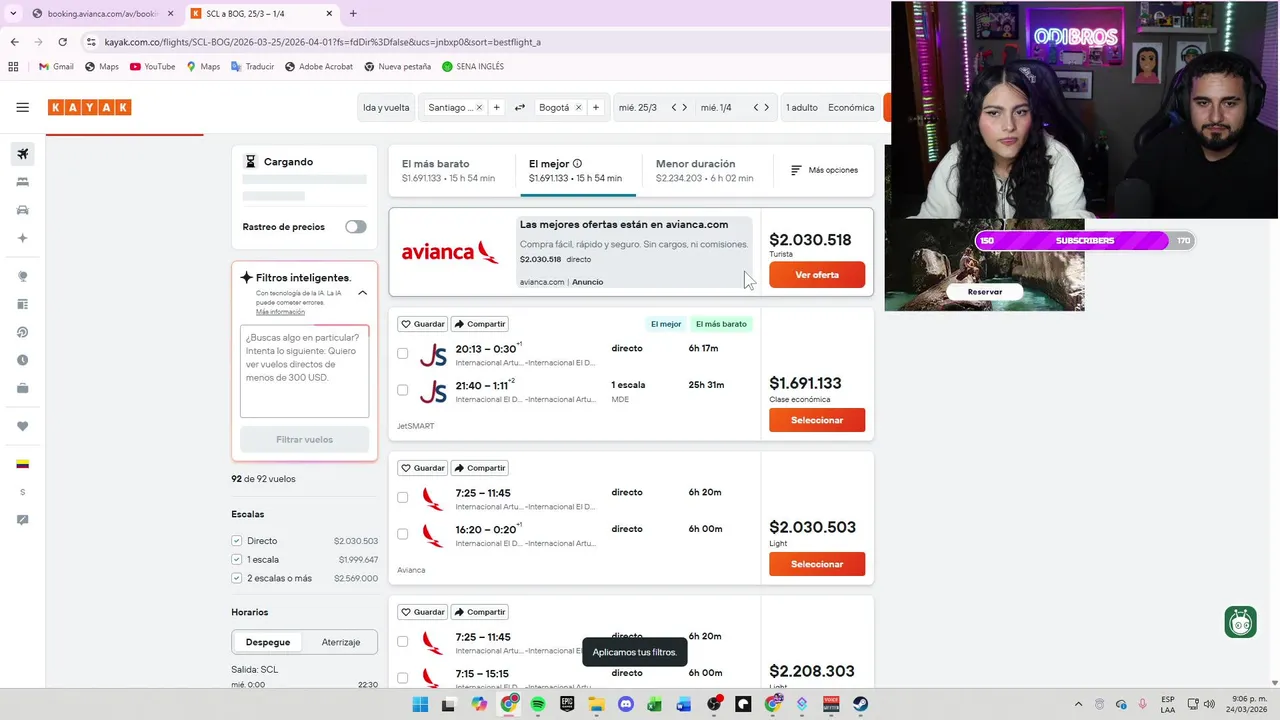The height and width of the screenshot is (720, 1280).
Task: Click the info icon beside El mejor
Action: [577, 163]
